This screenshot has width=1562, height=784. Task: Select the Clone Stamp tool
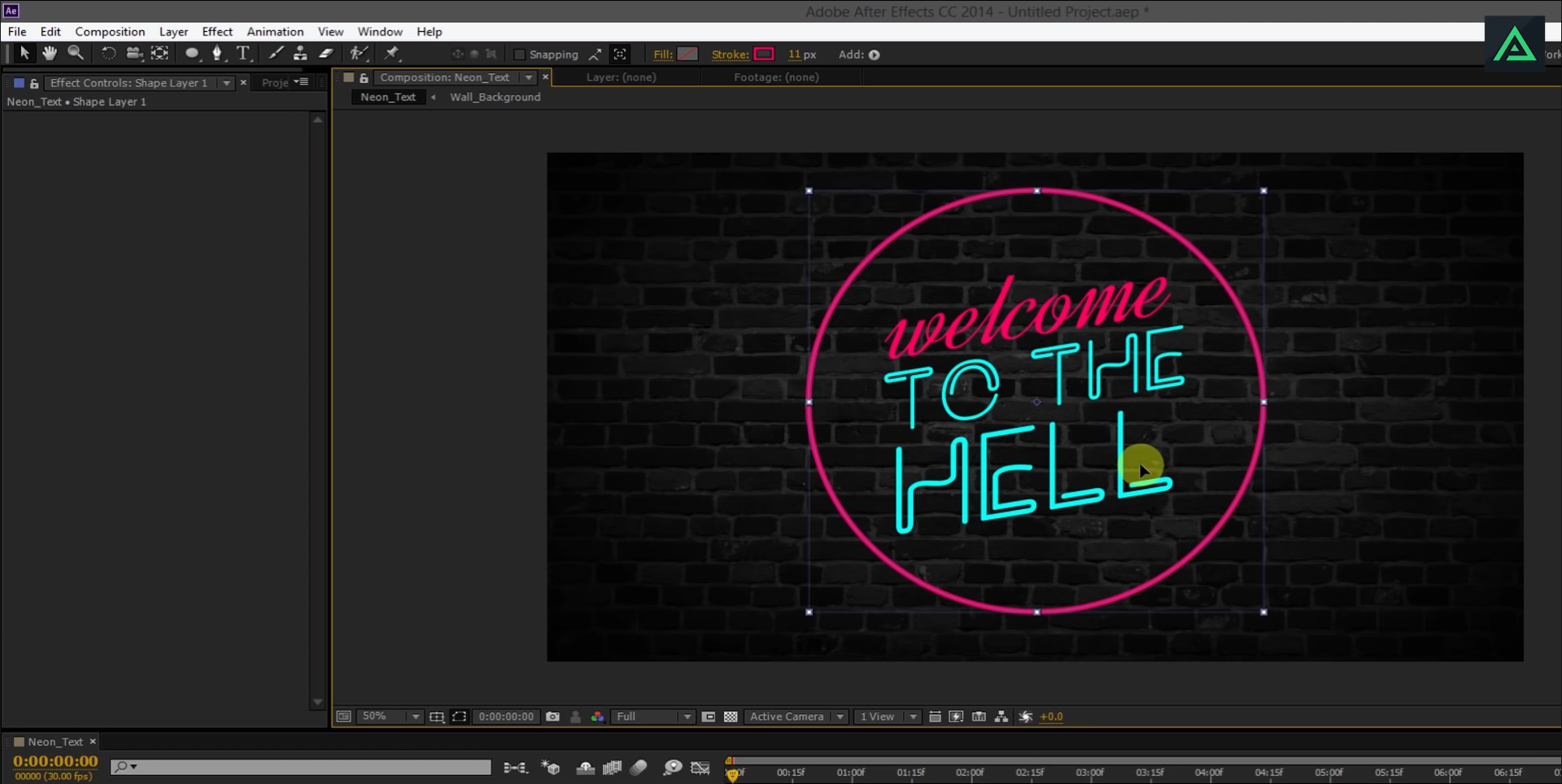300,54
